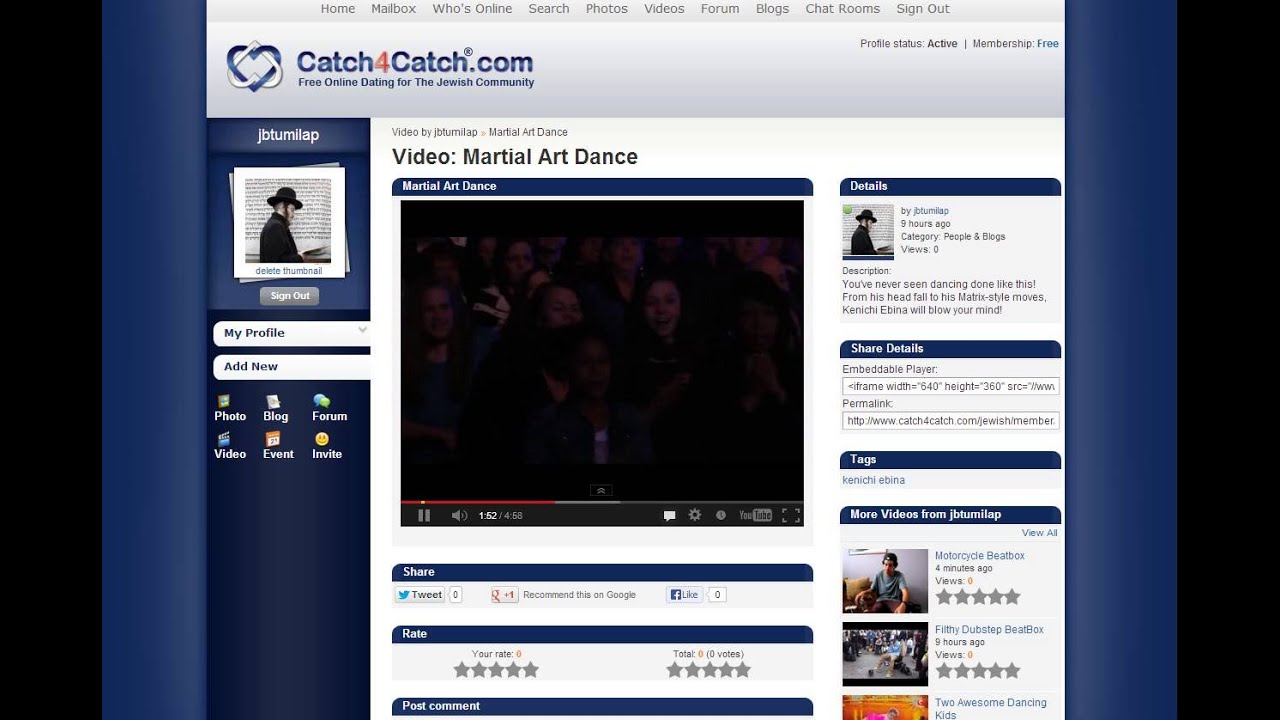Open jbtumilap link in breadcrumb
1280x720 pixels.
456,132
